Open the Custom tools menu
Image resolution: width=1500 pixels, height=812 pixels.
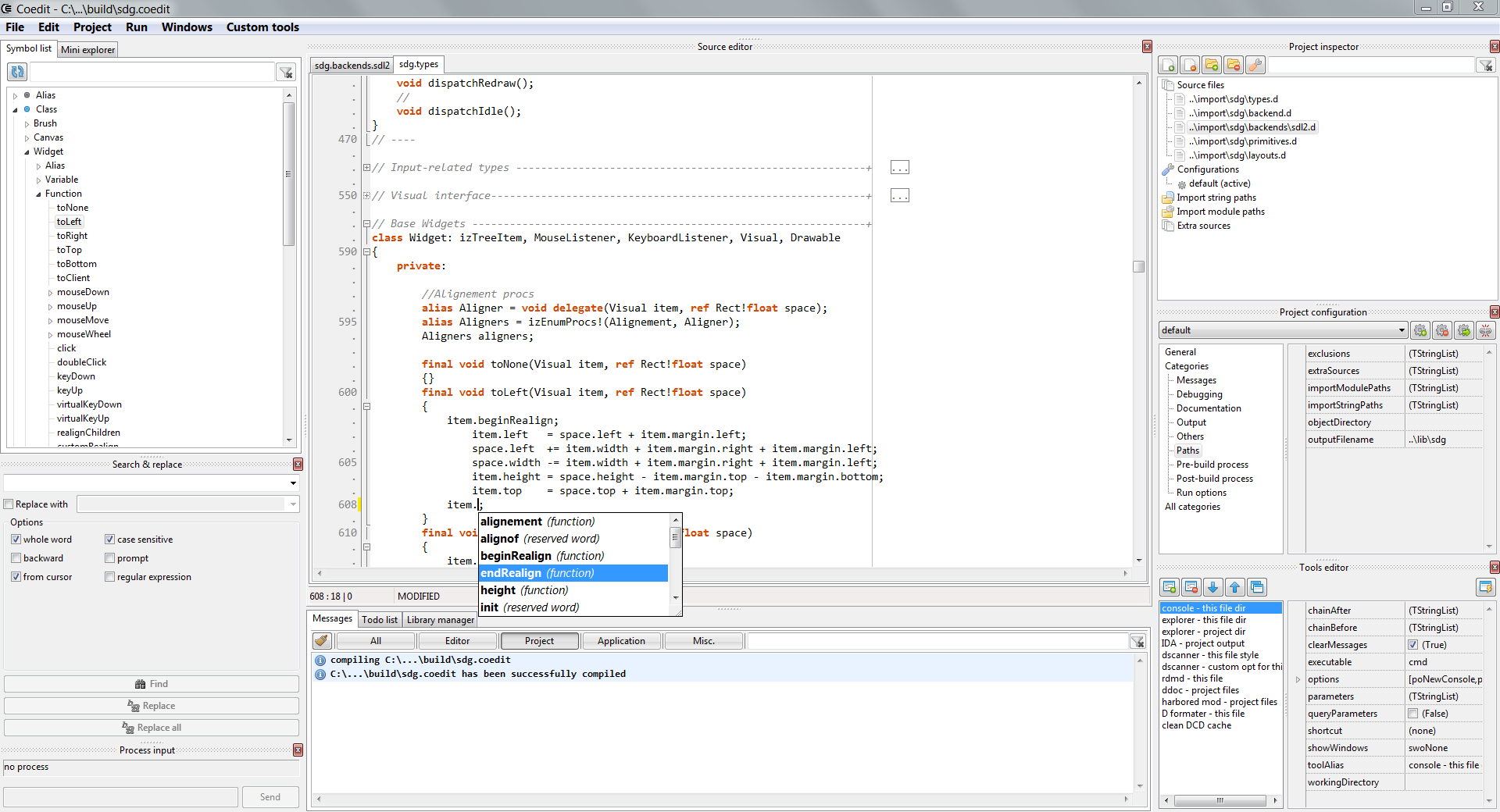click(262, 27)
